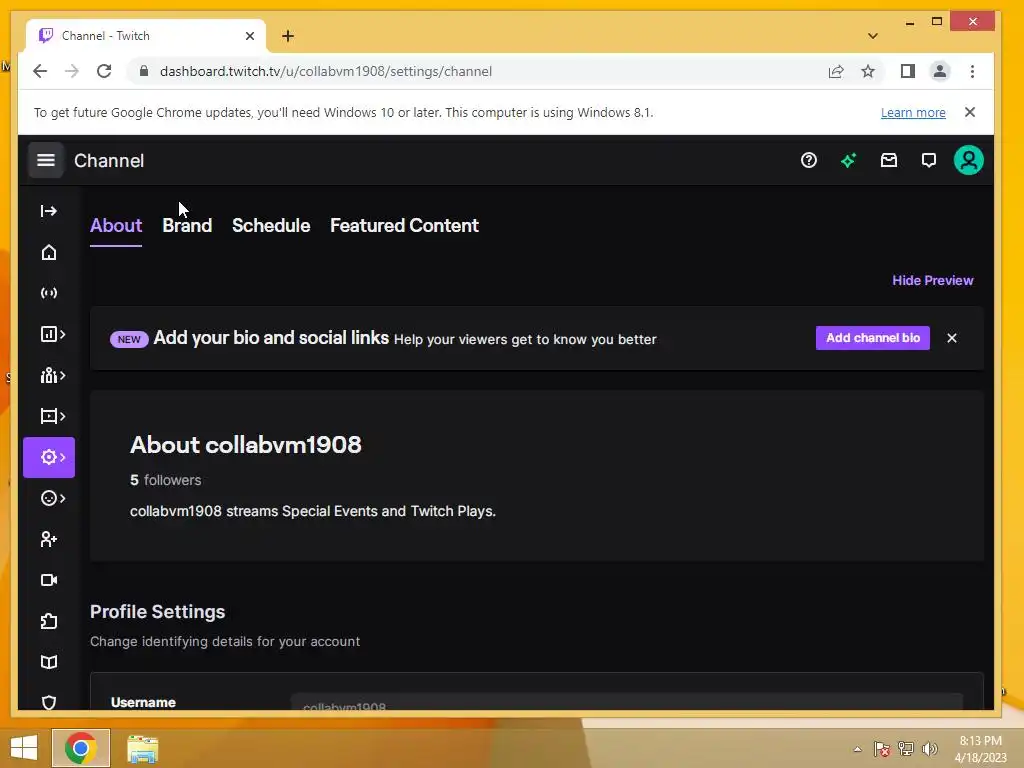
Task: Reload the page
Action: click(x=104, y=71)
